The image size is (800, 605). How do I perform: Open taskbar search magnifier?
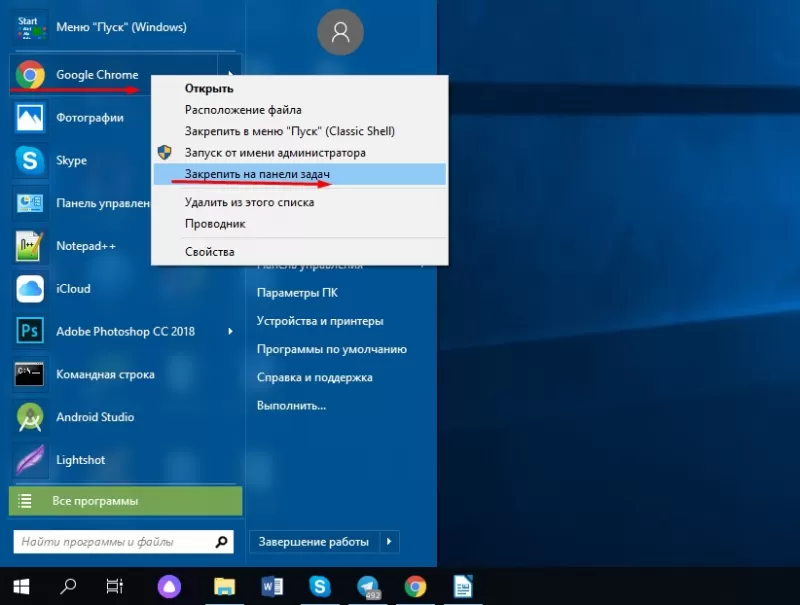coord(68,587)
